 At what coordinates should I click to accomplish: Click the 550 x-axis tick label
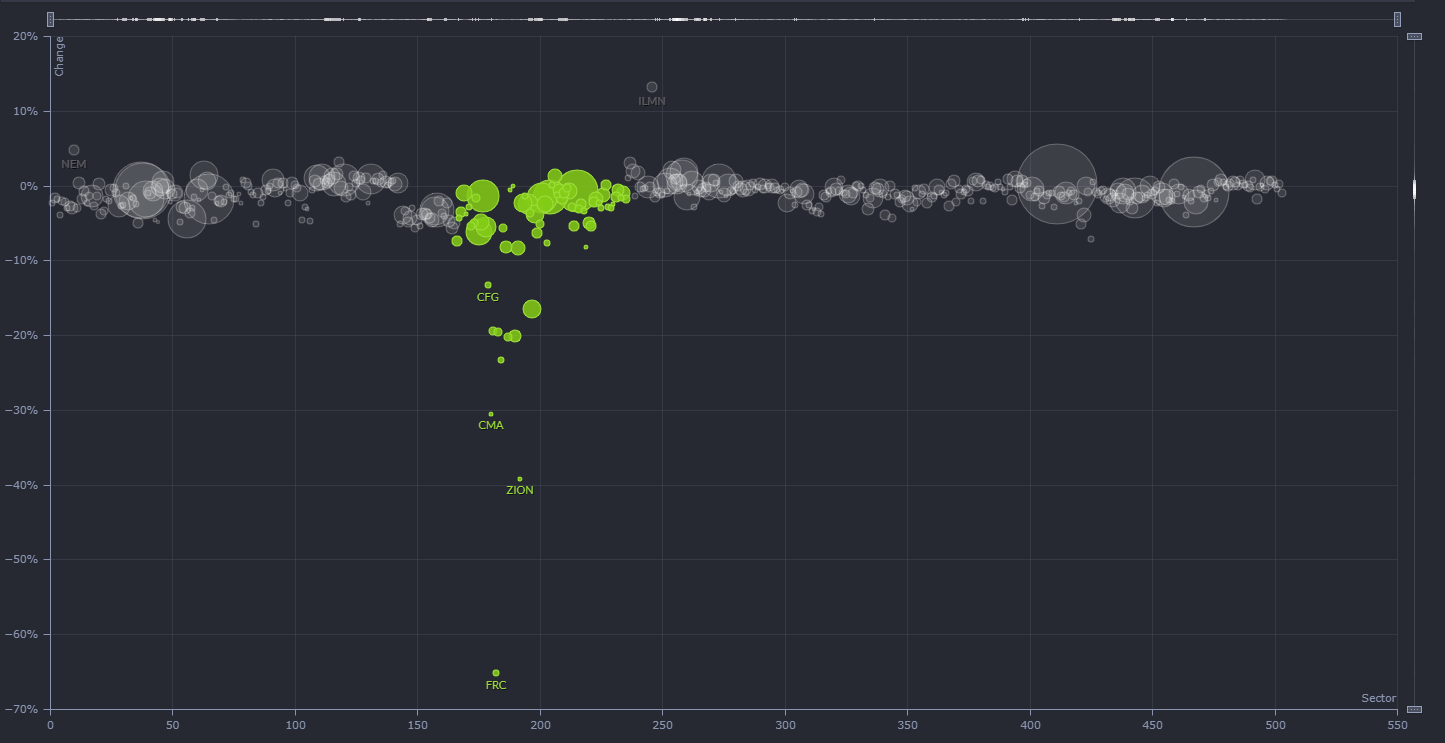(1397, 723)
